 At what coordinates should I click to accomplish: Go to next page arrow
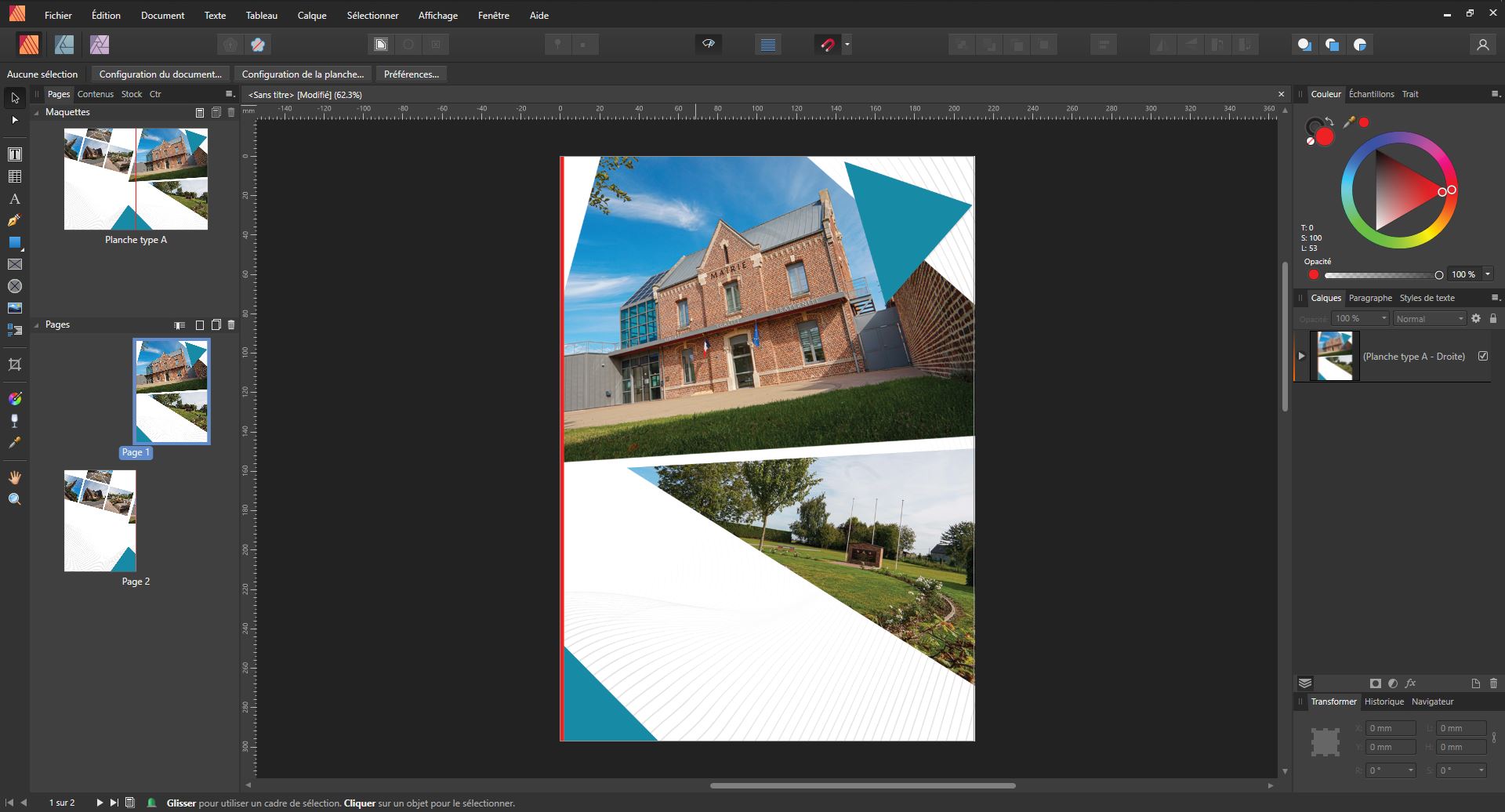click(100, 803)
